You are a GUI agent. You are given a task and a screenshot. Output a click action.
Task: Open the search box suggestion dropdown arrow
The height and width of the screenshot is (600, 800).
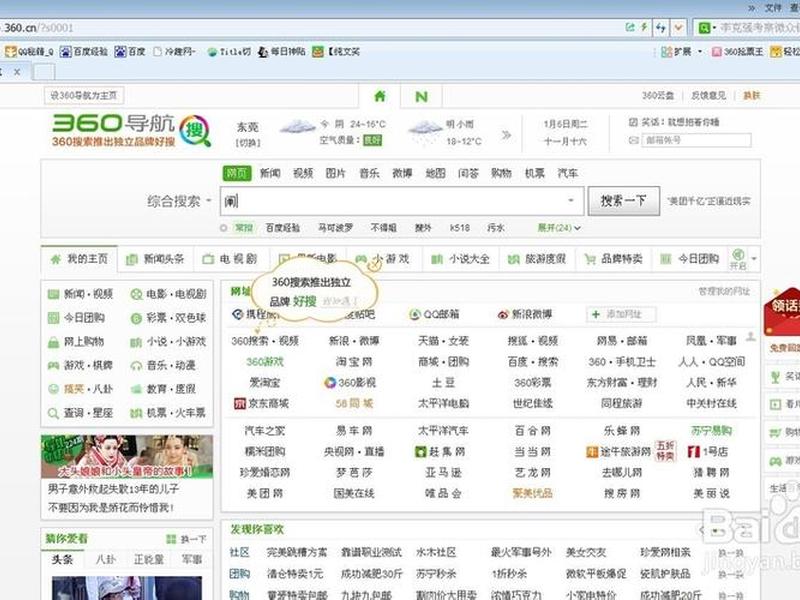point(571,201)
